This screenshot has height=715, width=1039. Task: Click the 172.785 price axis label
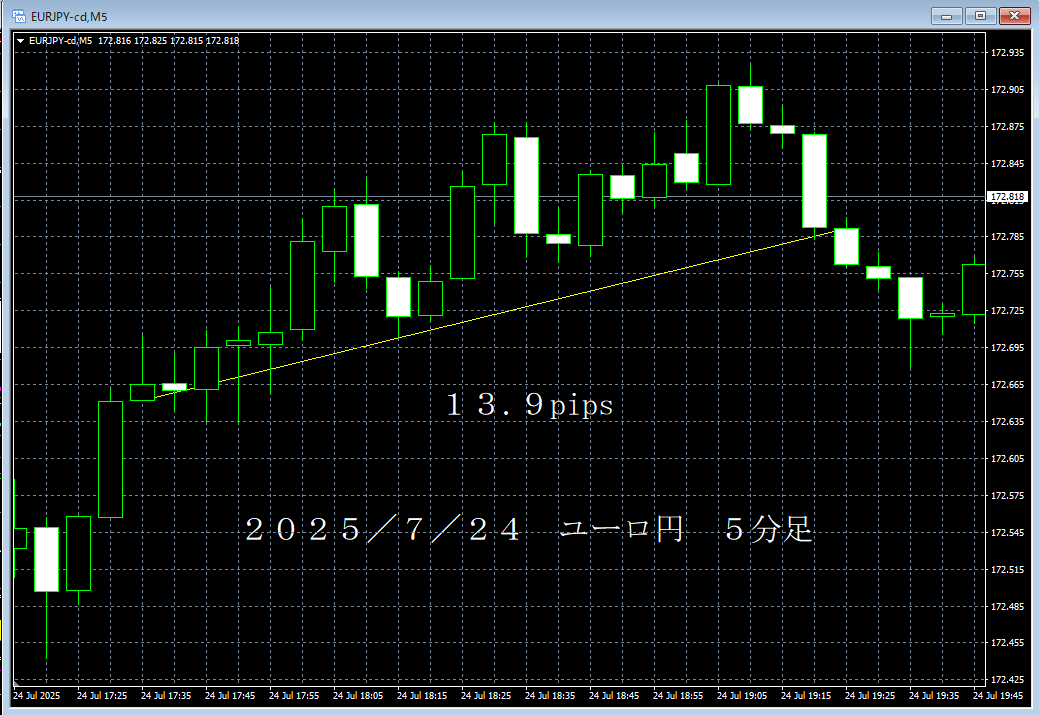click(1007, 237)
